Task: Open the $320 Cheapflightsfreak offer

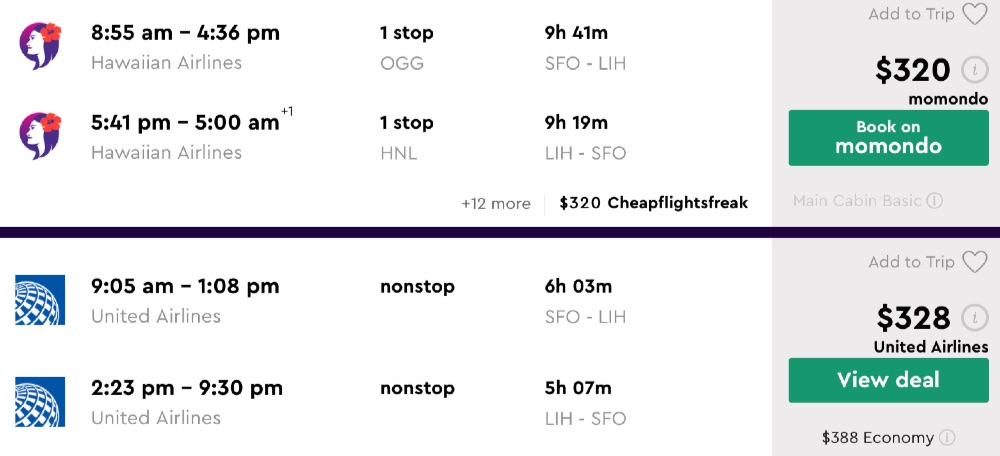Action: point(653,203)
